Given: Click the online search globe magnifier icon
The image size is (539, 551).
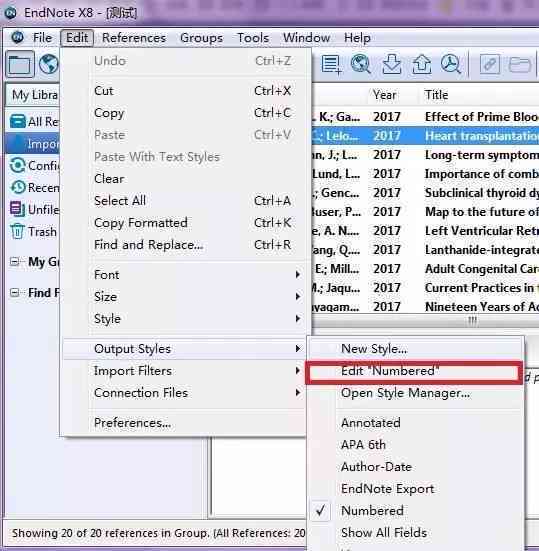Looking at the screenshot, I should [x=361, y=64].
